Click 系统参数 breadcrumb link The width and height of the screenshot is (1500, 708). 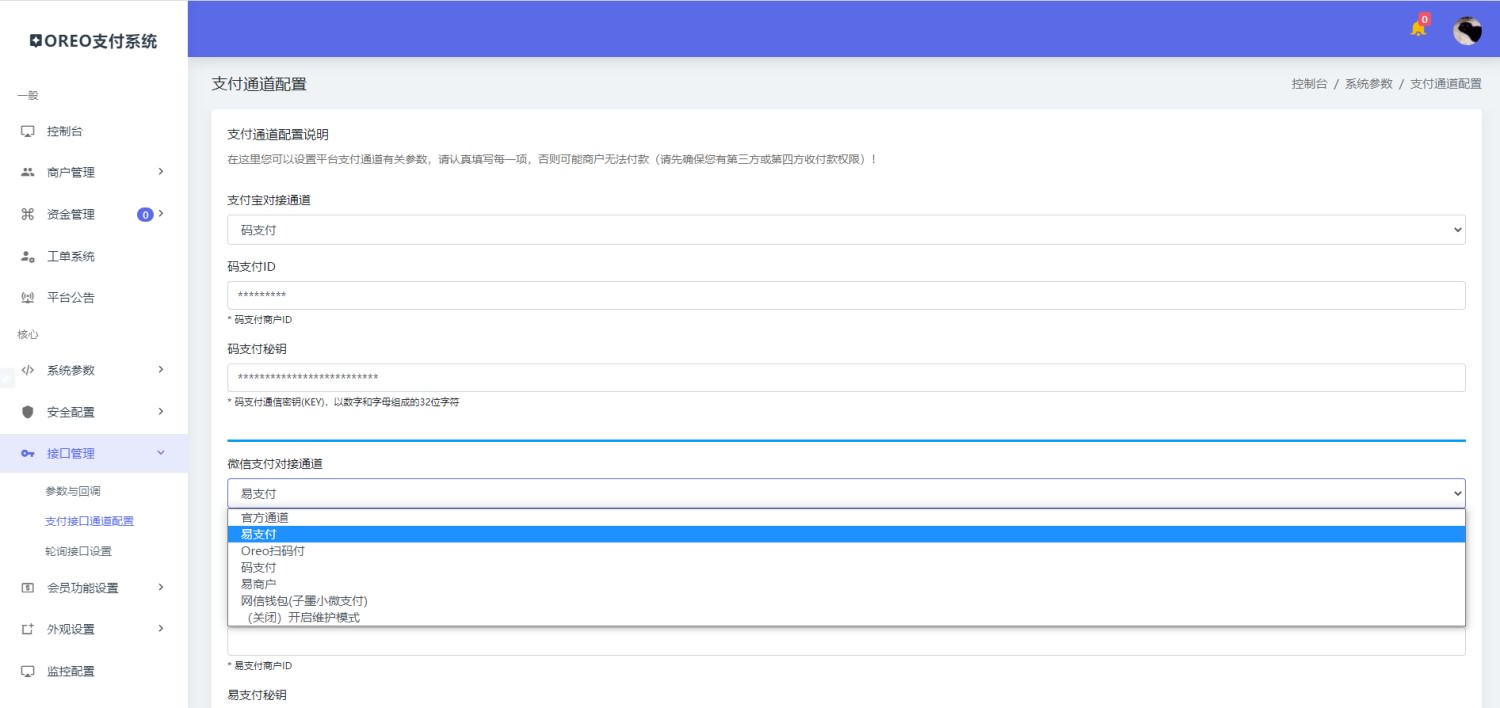pyautogui.click(x=1368, y=84)
